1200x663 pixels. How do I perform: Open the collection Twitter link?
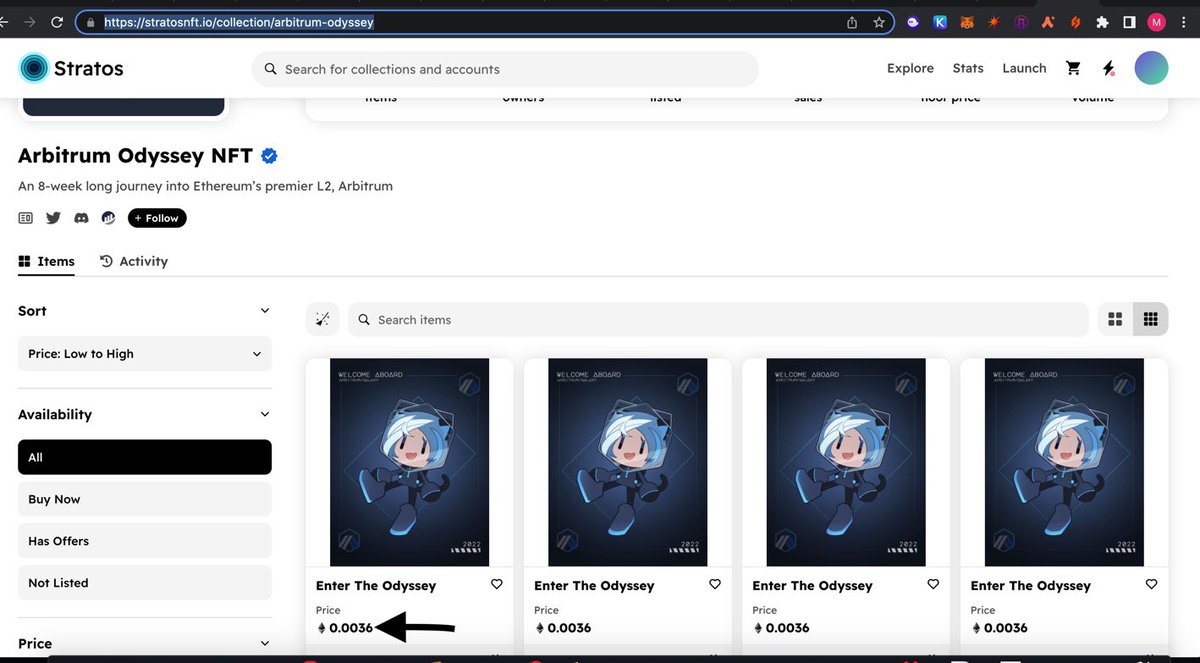(54, 218)
